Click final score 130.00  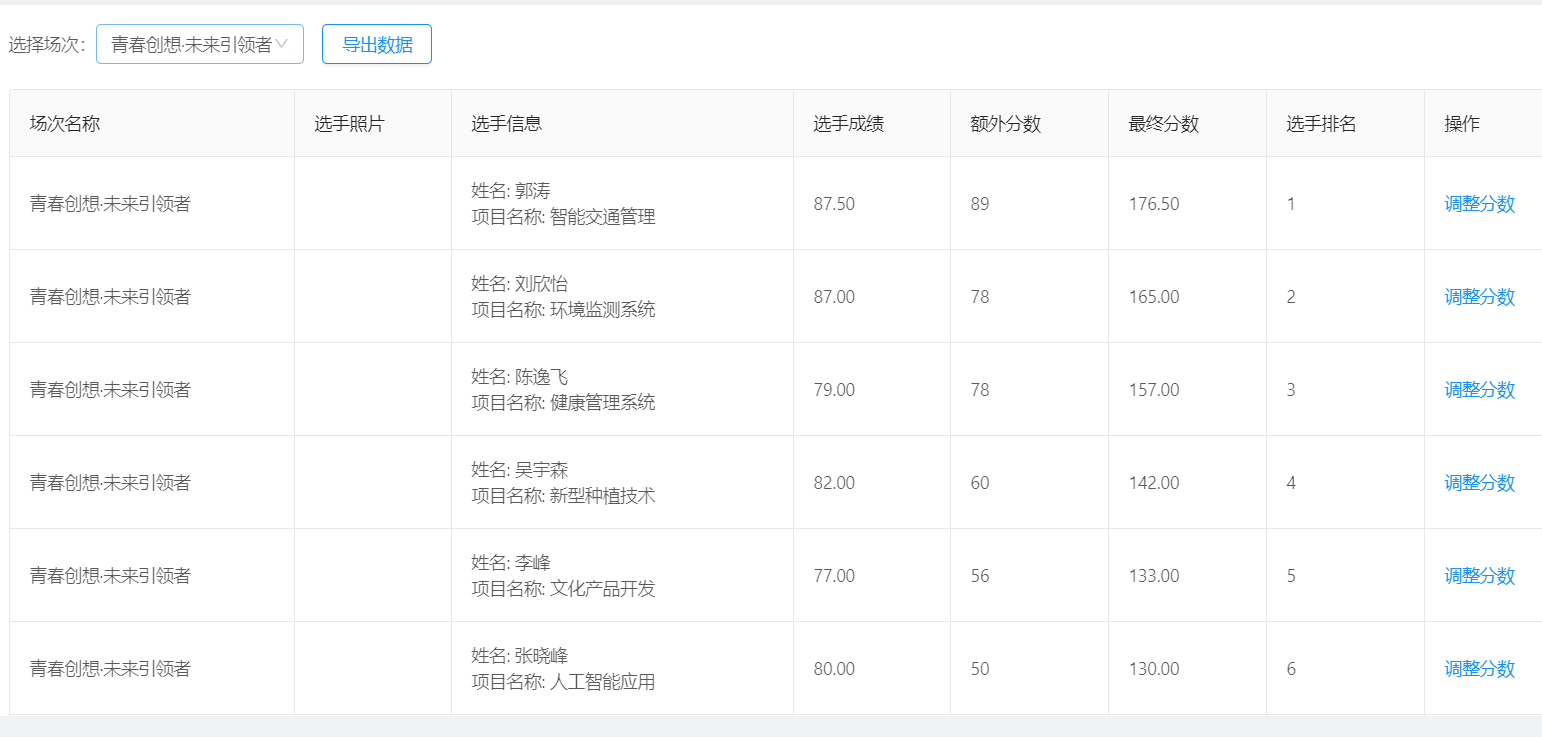click(1154, 669)
